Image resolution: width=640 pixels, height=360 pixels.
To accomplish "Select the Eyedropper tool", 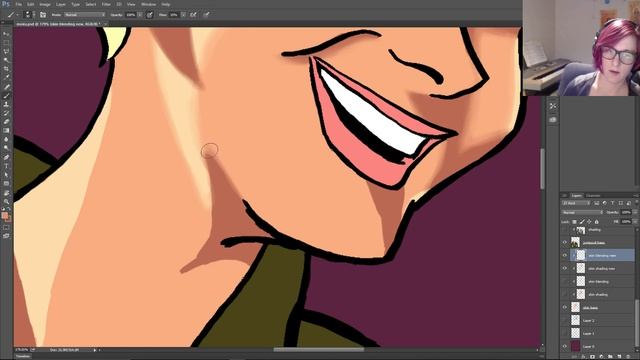I will pos(6,78).
